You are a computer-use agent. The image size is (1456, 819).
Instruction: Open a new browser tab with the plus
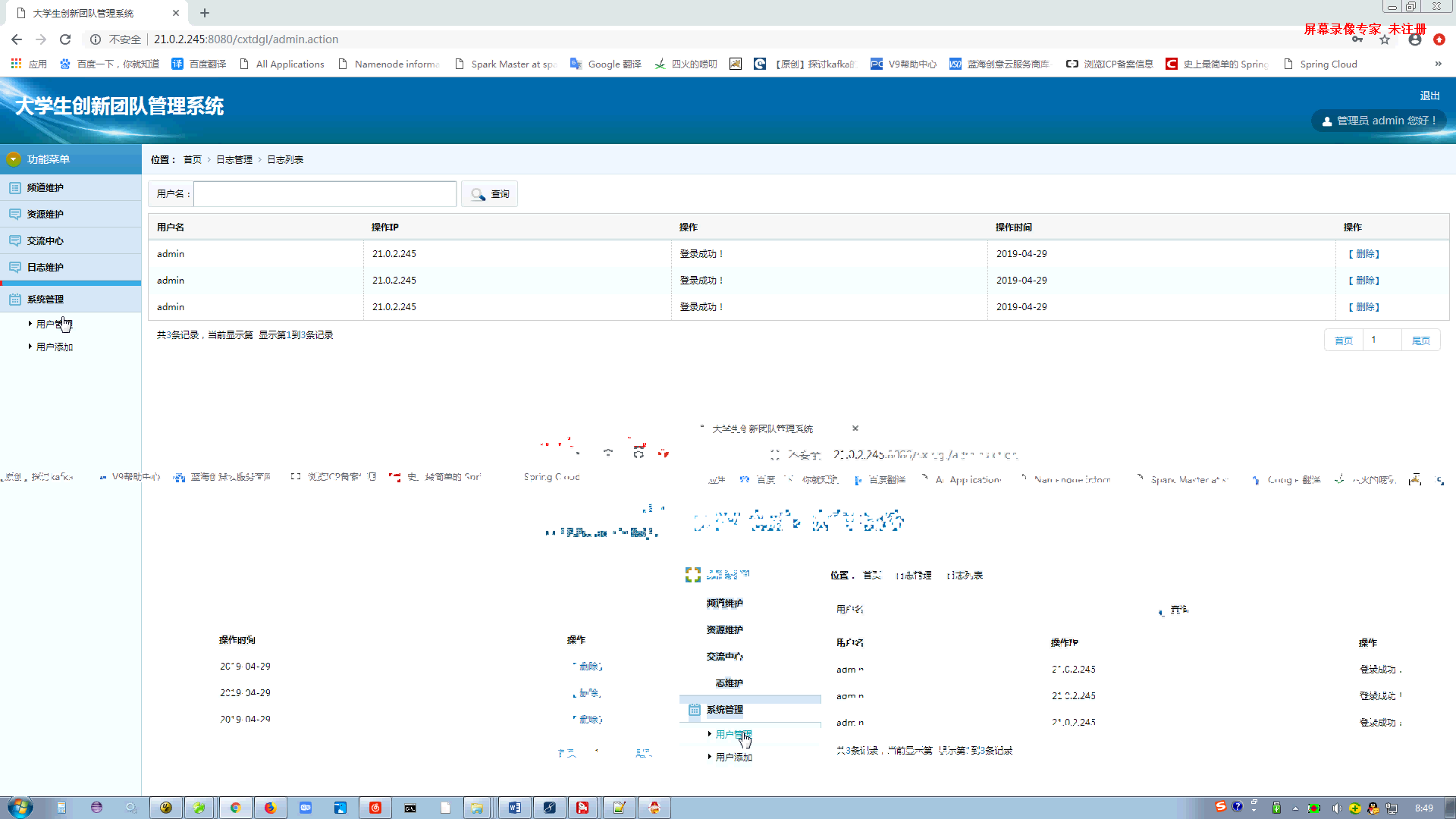(205, 13)
